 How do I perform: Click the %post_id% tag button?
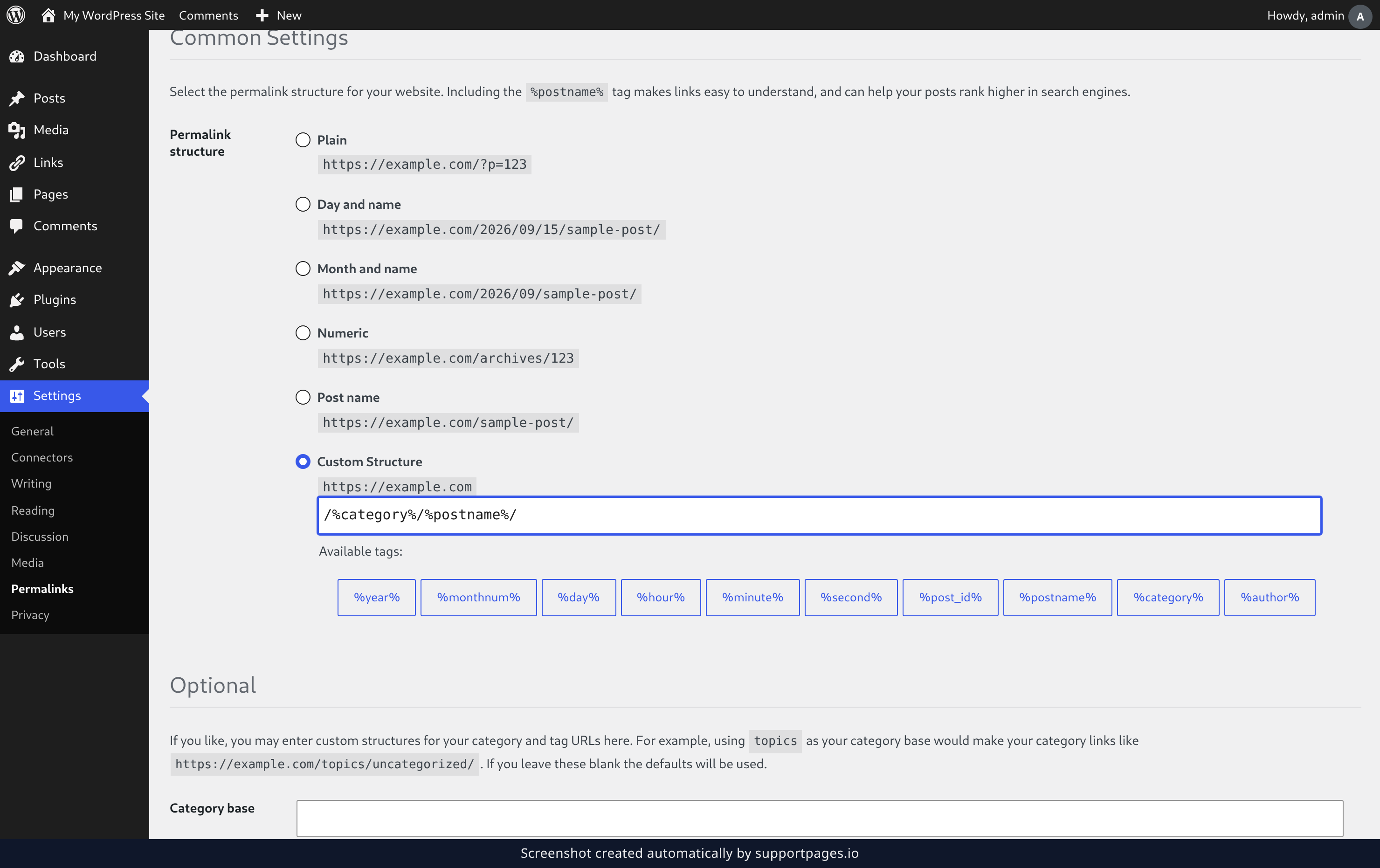coord(950,597)
